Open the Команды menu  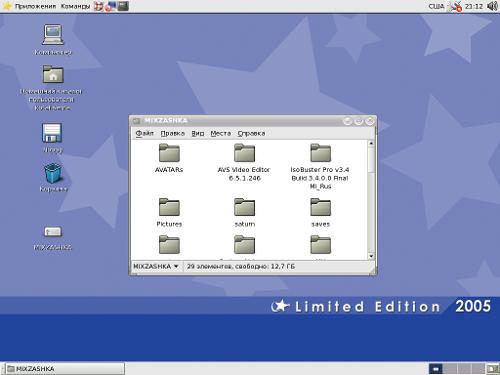tap(75, 6)
